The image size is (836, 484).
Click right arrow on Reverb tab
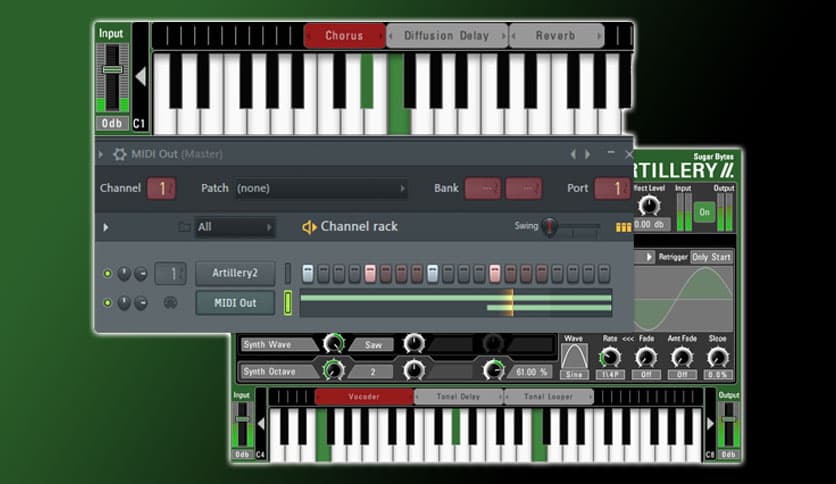click(x=599, y=36)
